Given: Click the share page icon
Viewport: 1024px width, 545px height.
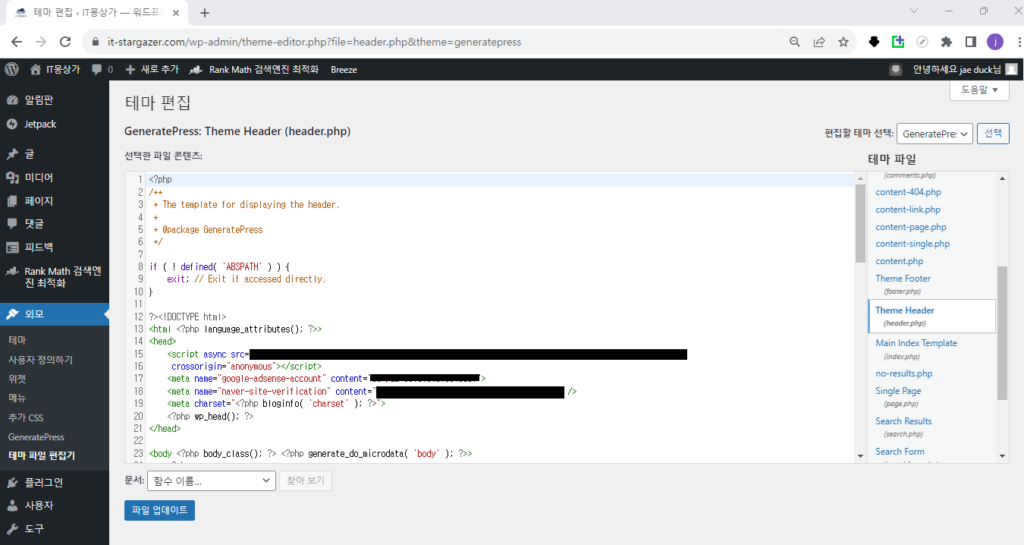Looking at the screenshot, I should tap(819, 42).
